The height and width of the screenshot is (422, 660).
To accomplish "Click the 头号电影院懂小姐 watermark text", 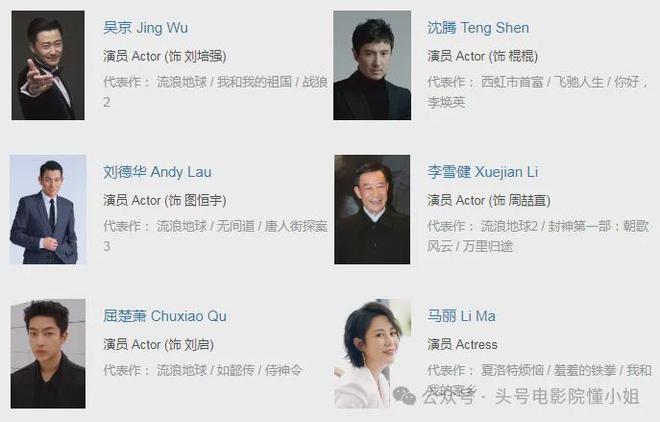I will tap(567, 396).
